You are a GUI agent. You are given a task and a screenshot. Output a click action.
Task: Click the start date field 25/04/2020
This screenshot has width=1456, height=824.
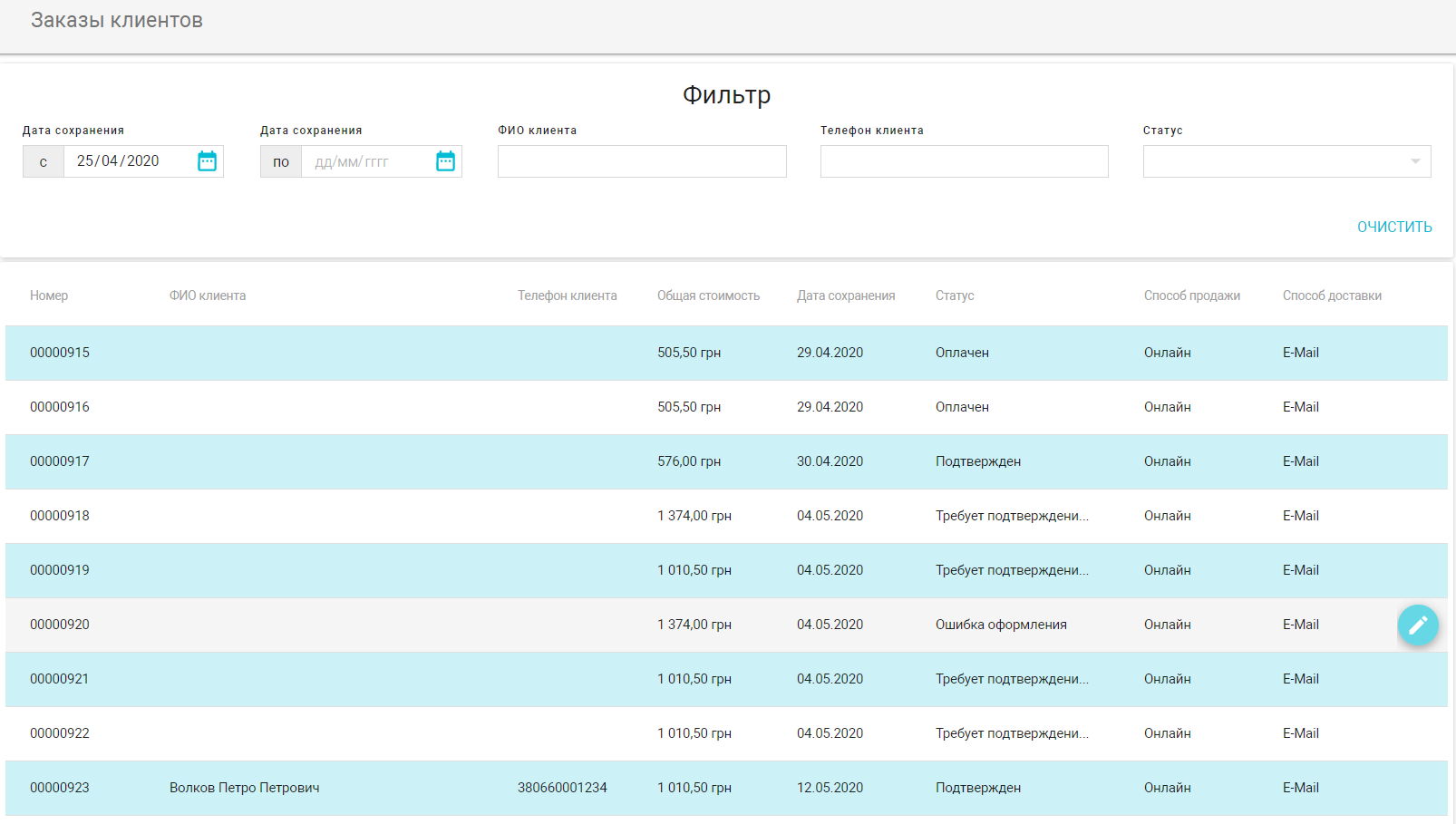pos(127,161)
